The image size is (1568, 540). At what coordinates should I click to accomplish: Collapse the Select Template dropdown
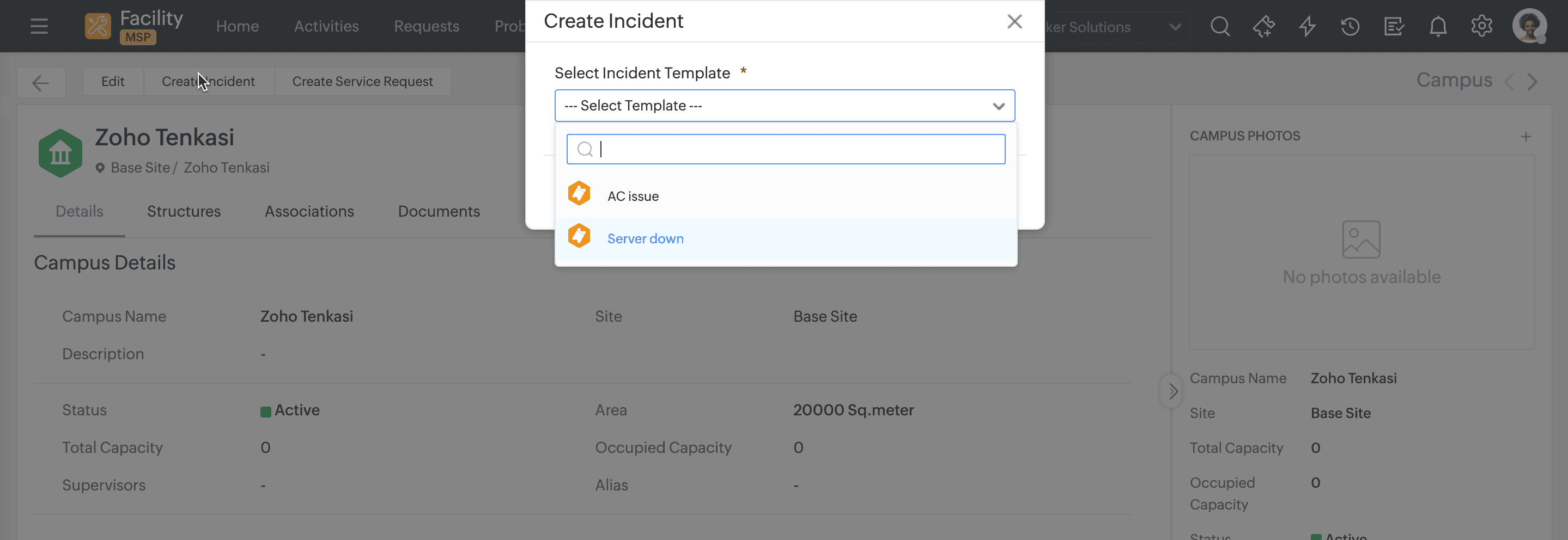click(998, 106)
